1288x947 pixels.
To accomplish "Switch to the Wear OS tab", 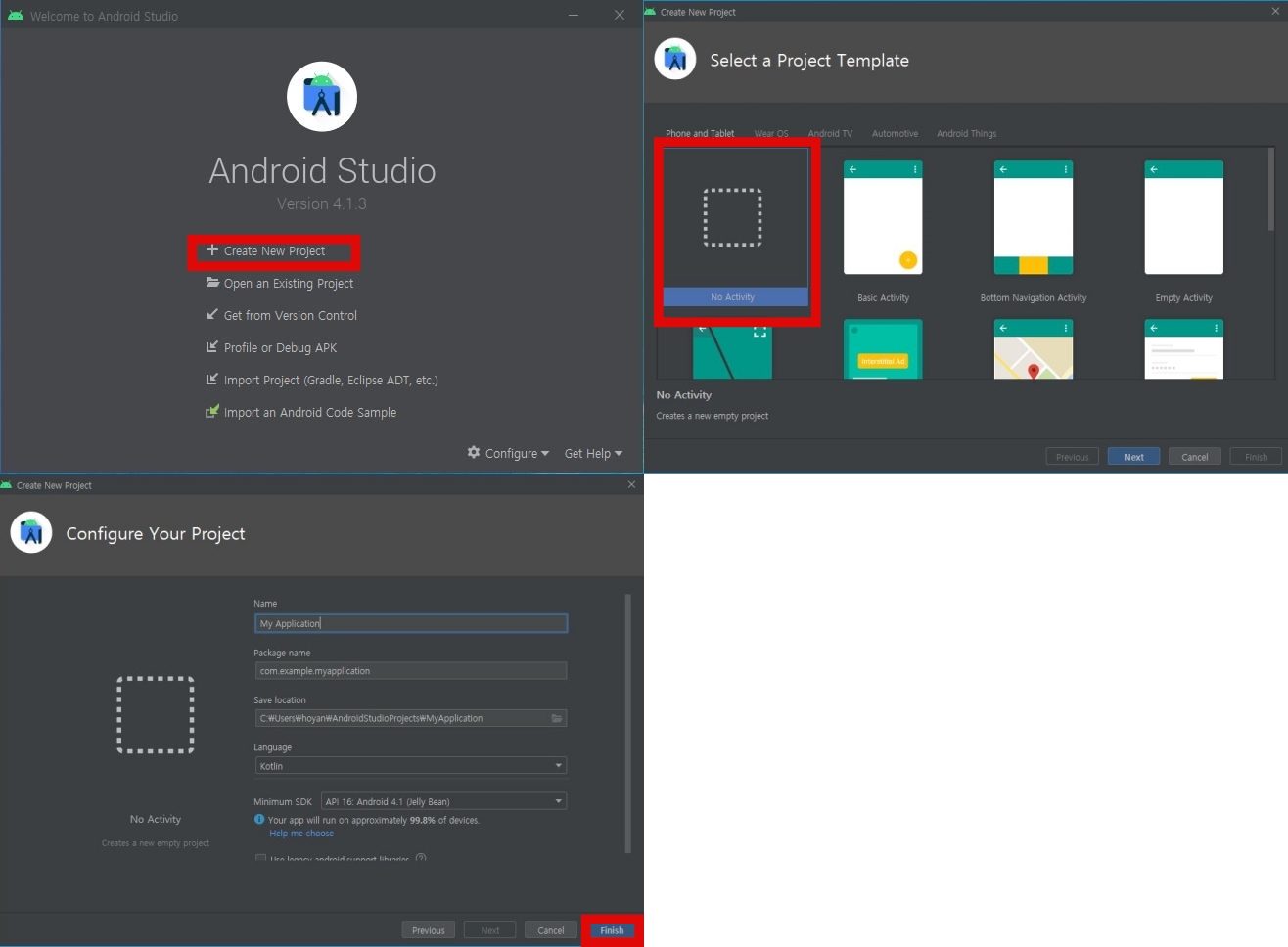I will [771, 134].
